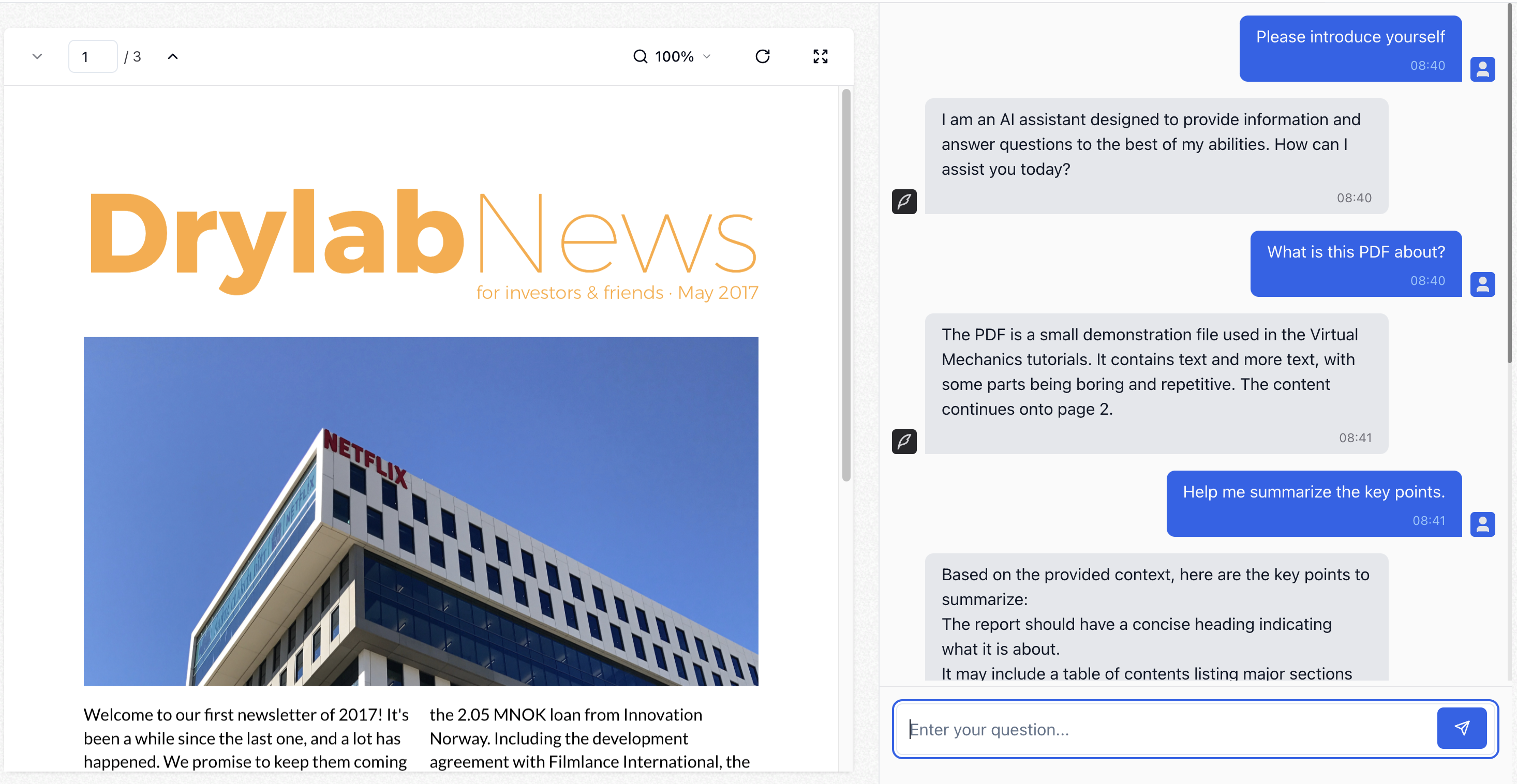Image resolution: width=1517 pixels, height=784 pixels.
Task: Click the 'What is this PDF about?' message
Action: [1356, 264]
